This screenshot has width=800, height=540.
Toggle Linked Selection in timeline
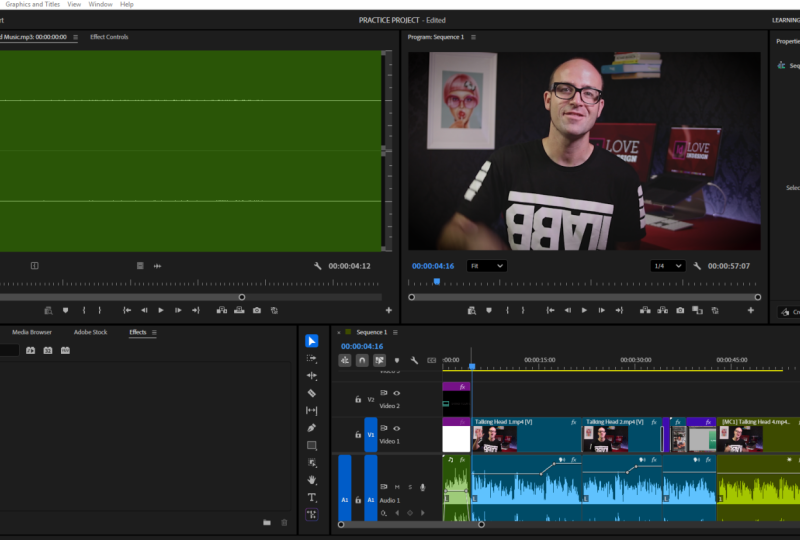379,360
